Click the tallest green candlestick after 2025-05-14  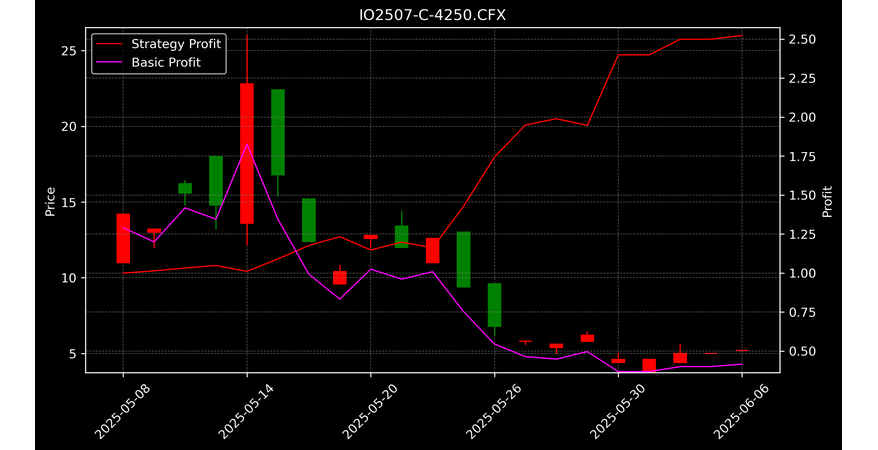[278, 132]
